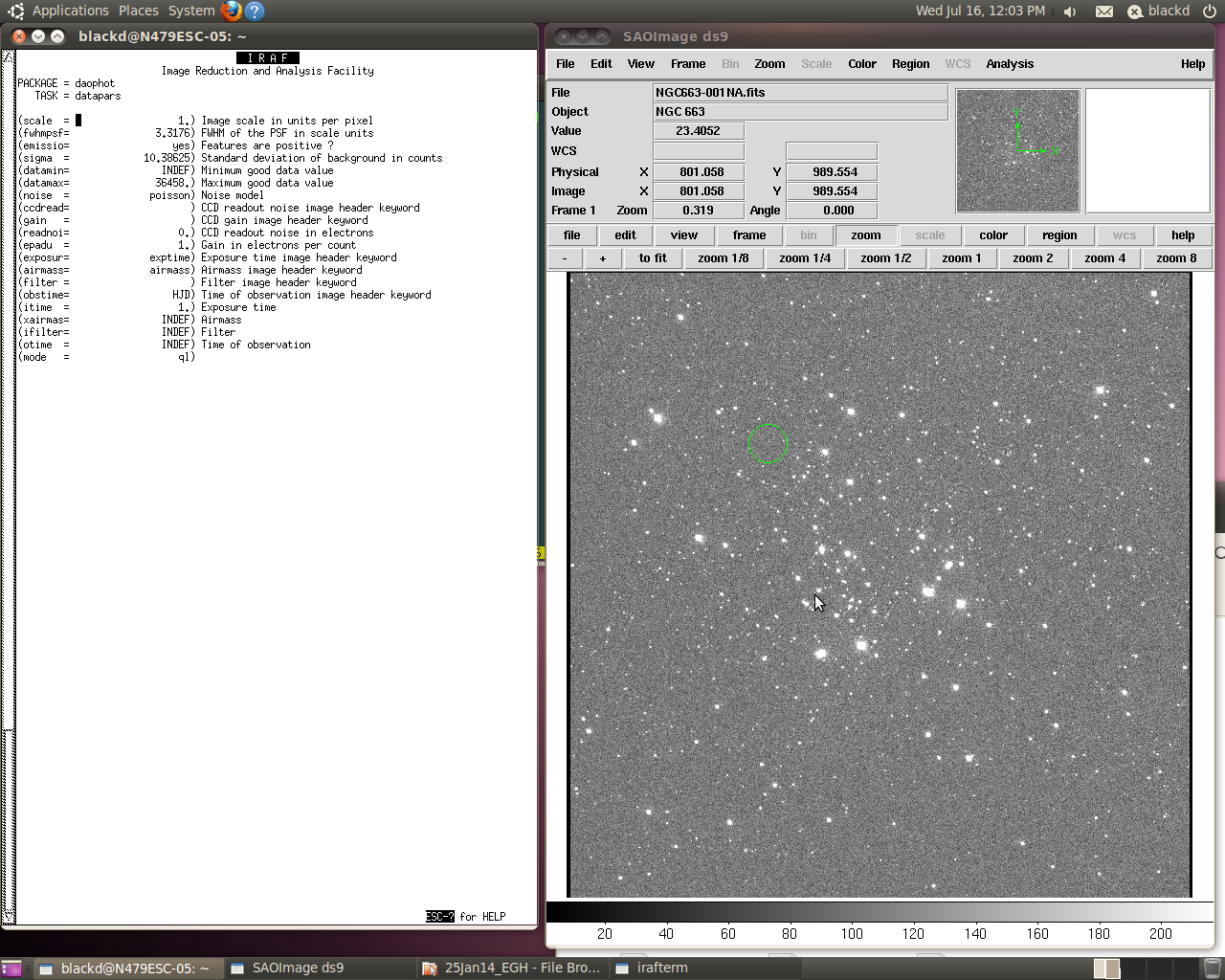1225x980 pixels.
Task: Open the Region menu in ds9
Action: coord(910,64)
